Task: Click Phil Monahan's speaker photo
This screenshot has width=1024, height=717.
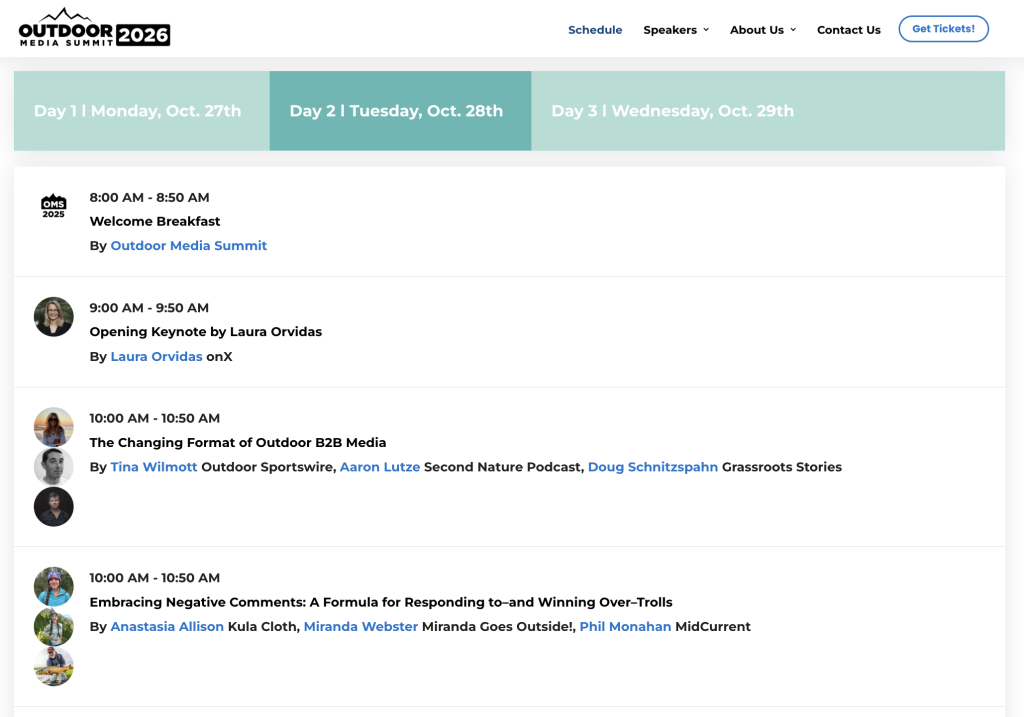Action: [54, 667]
